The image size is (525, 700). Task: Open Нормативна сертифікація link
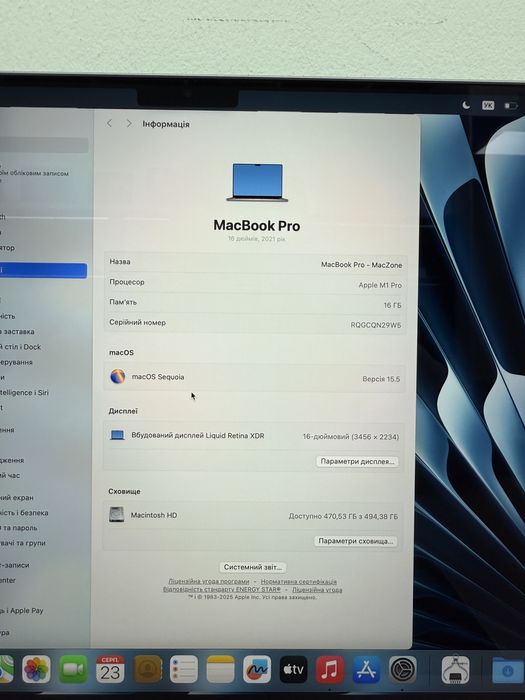pos(299,582)
